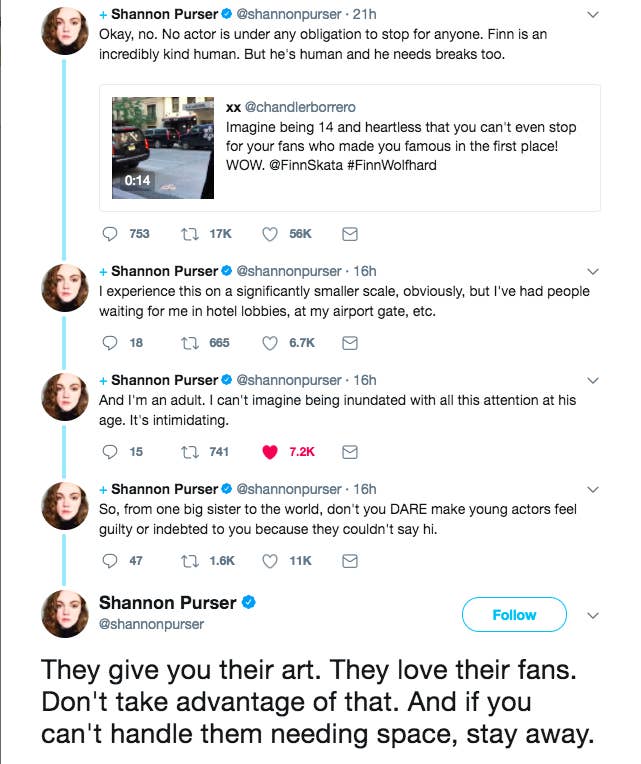Unlike the tweet with 7.2K likes

click(x=270, y=452)
